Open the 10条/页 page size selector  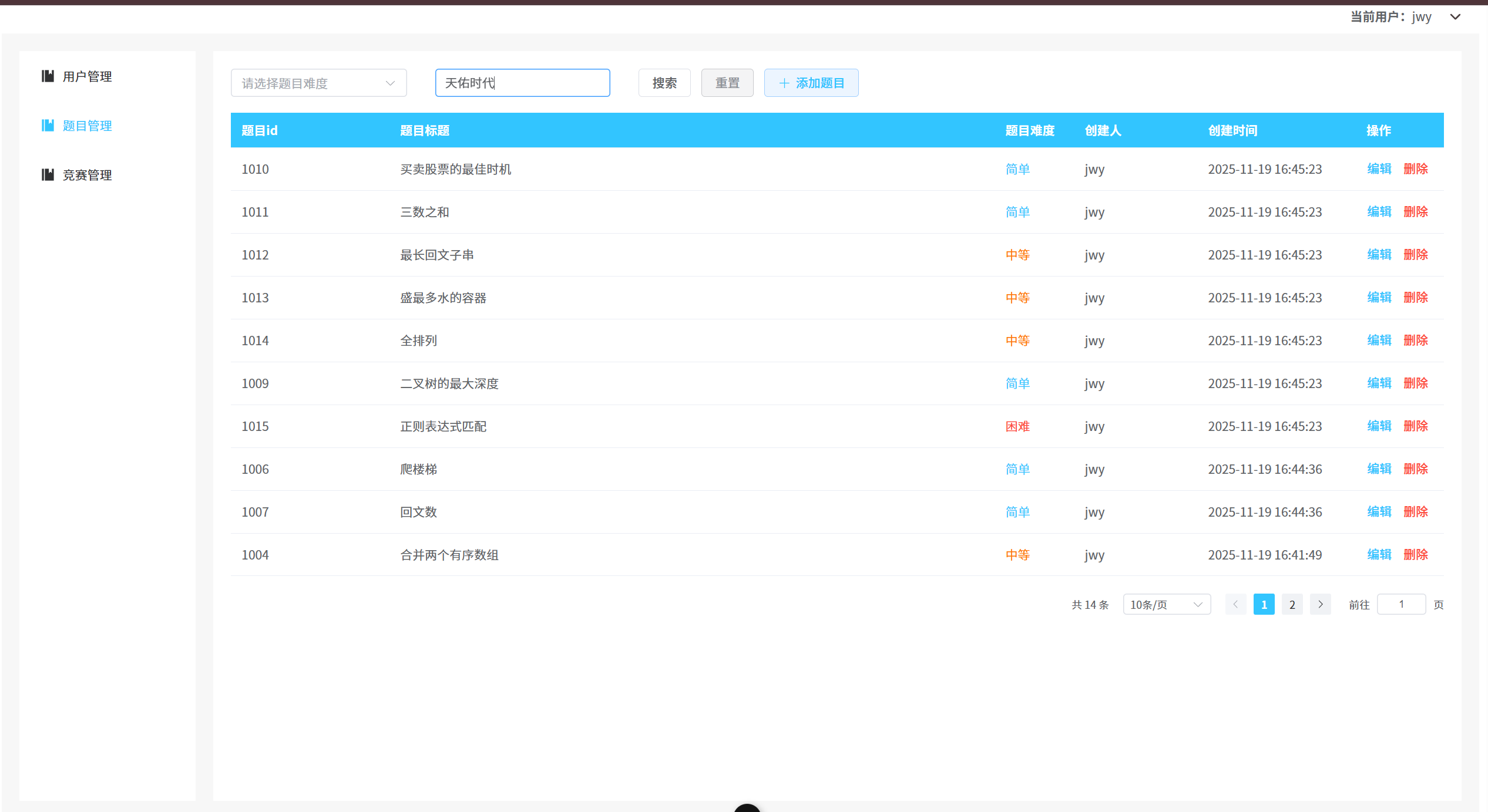[x=1166, y=604]
